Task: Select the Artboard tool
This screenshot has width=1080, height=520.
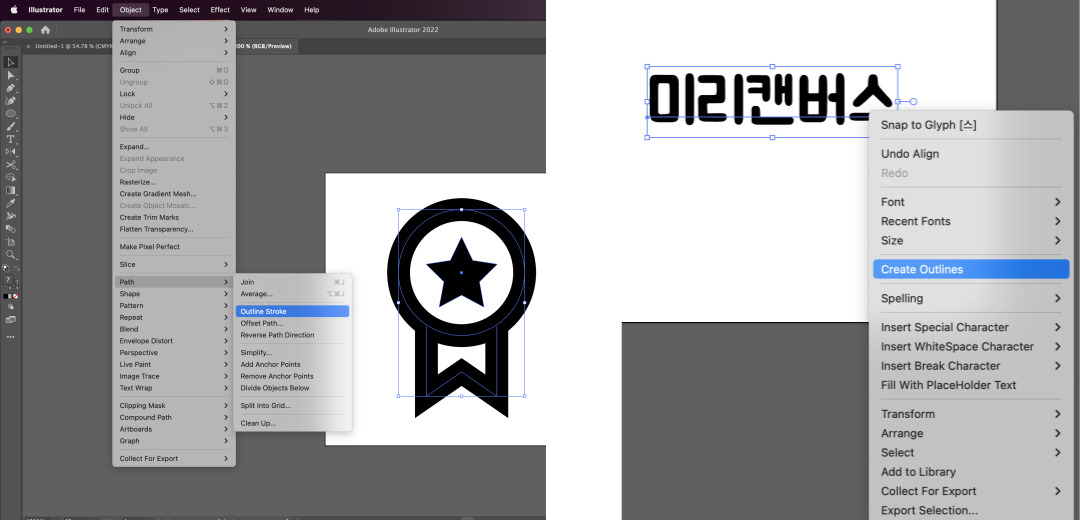Action: click(10, 242)
